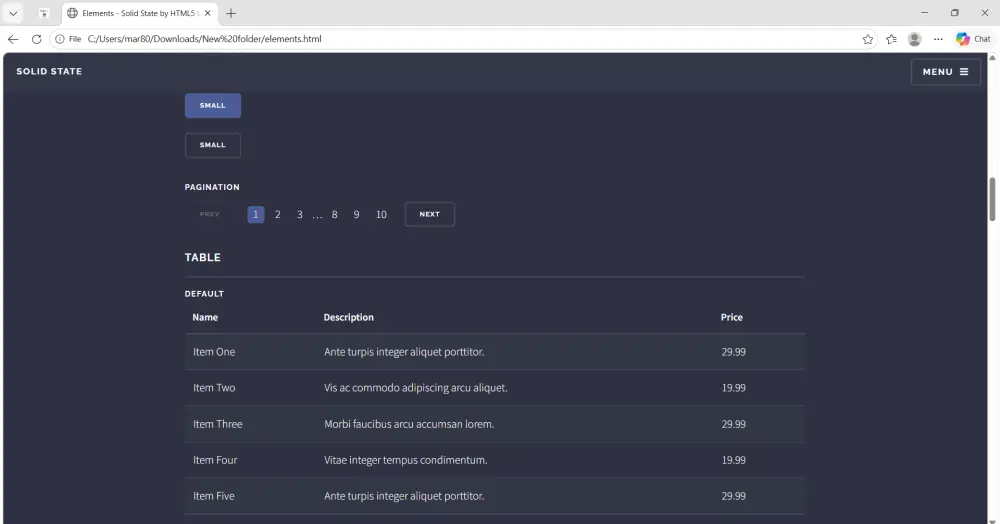Open the browser profile avatar

tap(915, 39)
